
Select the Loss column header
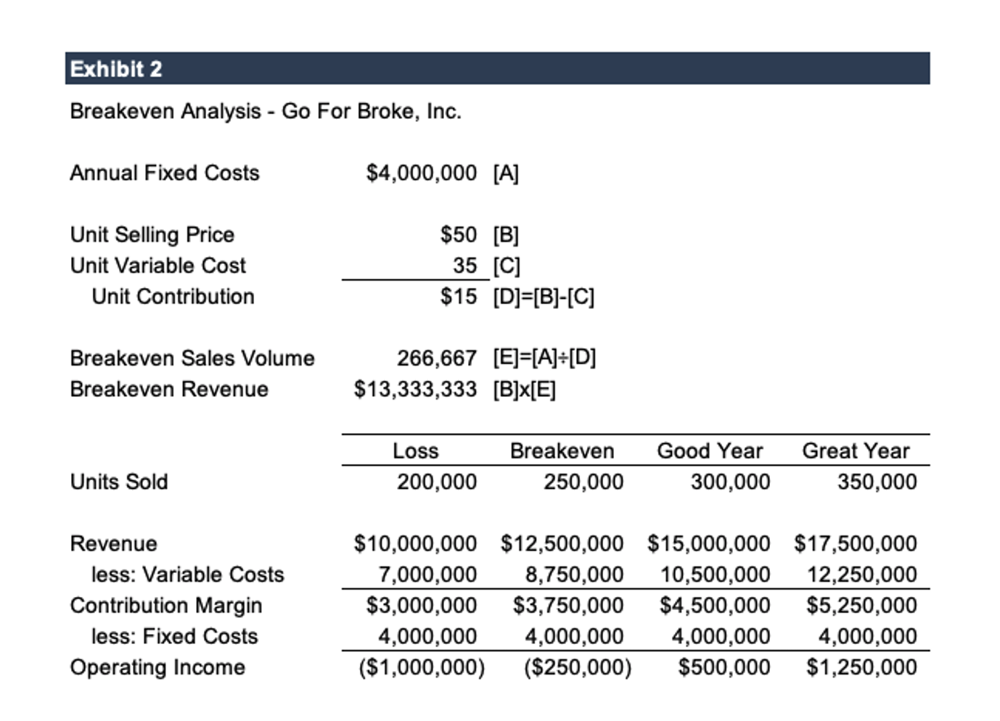(415, 451)
